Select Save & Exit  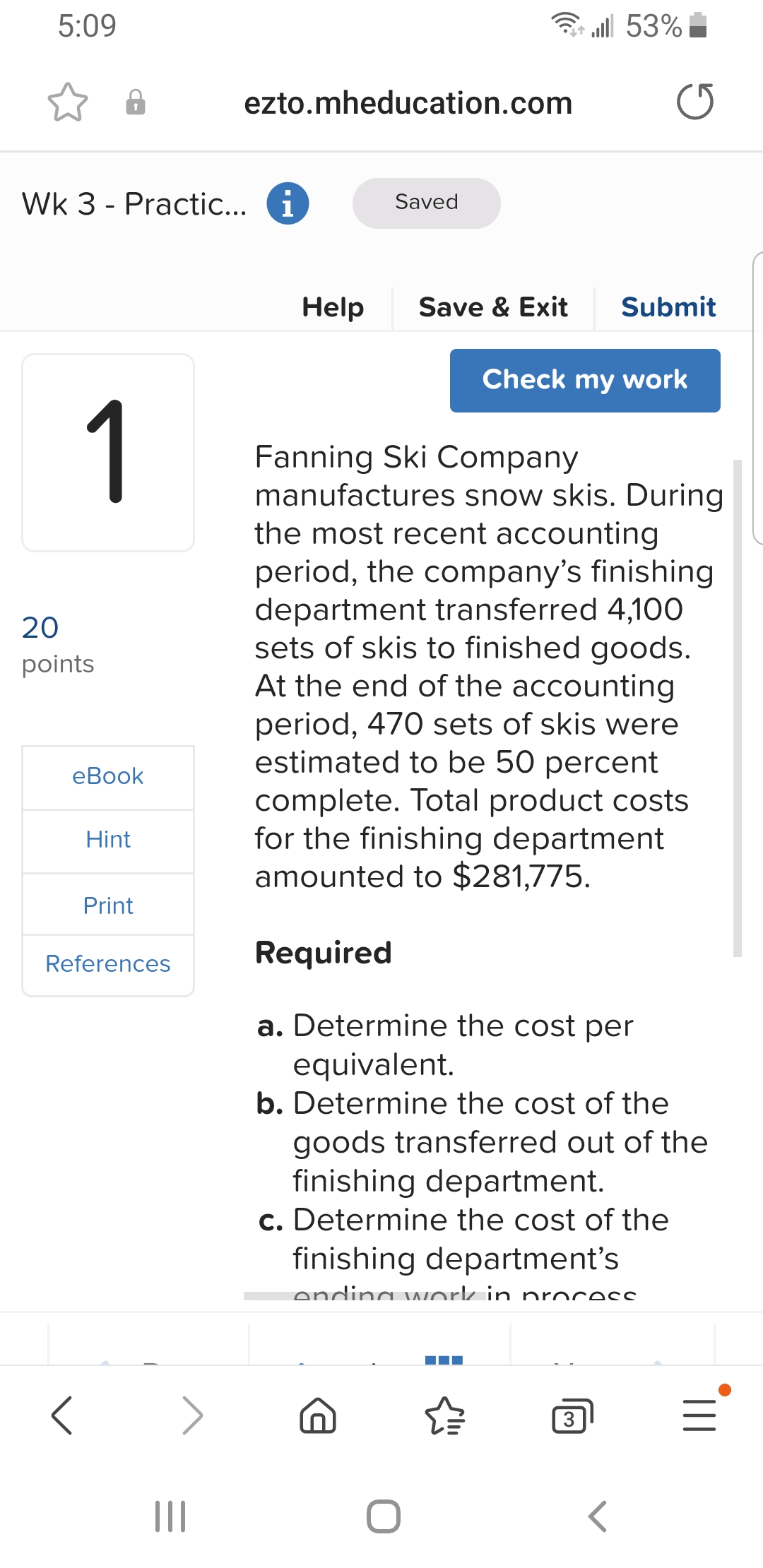coord(492,307)
